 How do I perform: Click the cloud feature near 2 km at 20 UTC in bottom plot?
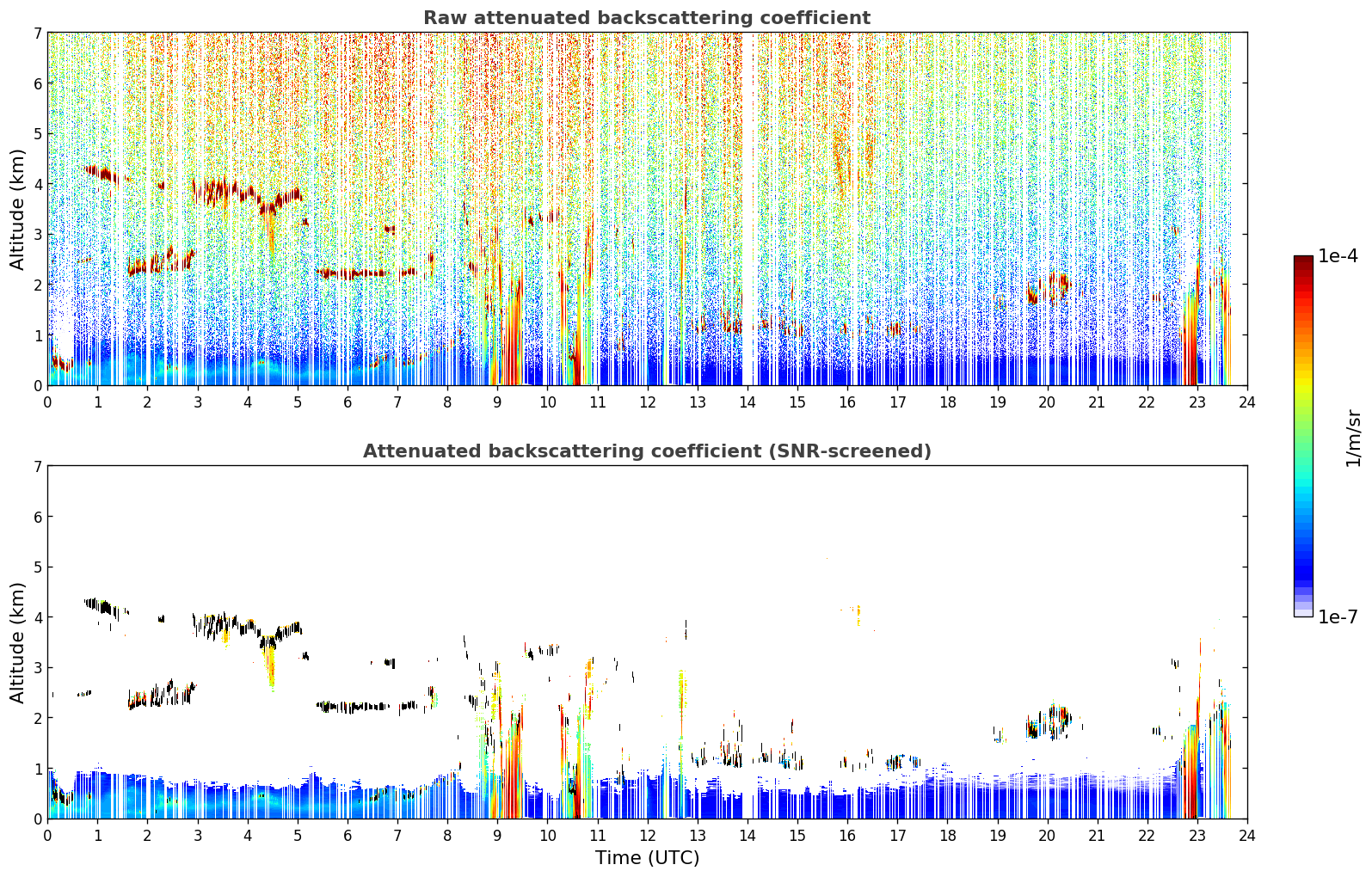[x=1049, y=722]
